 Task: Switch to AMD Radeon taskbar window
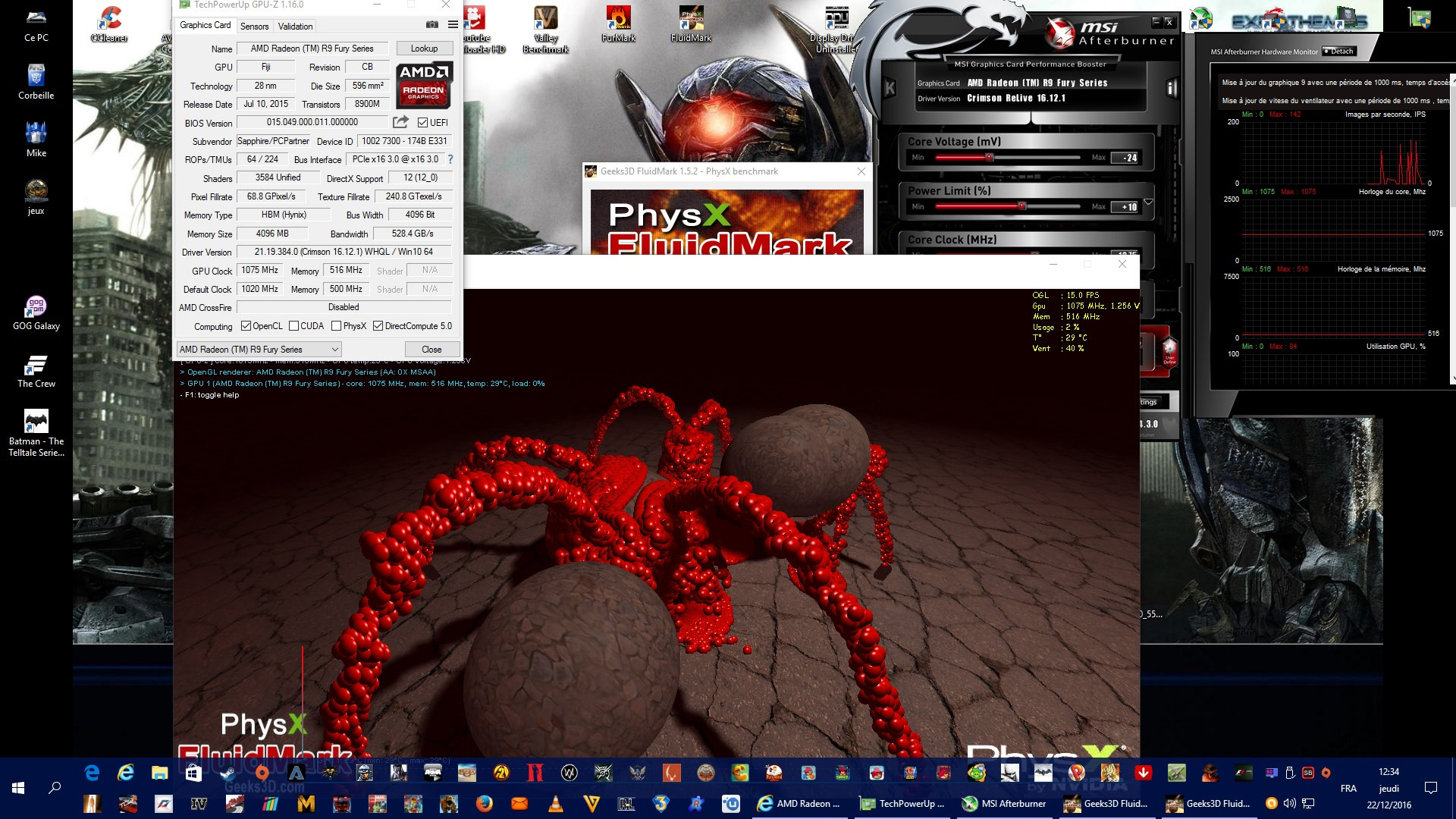798,803
